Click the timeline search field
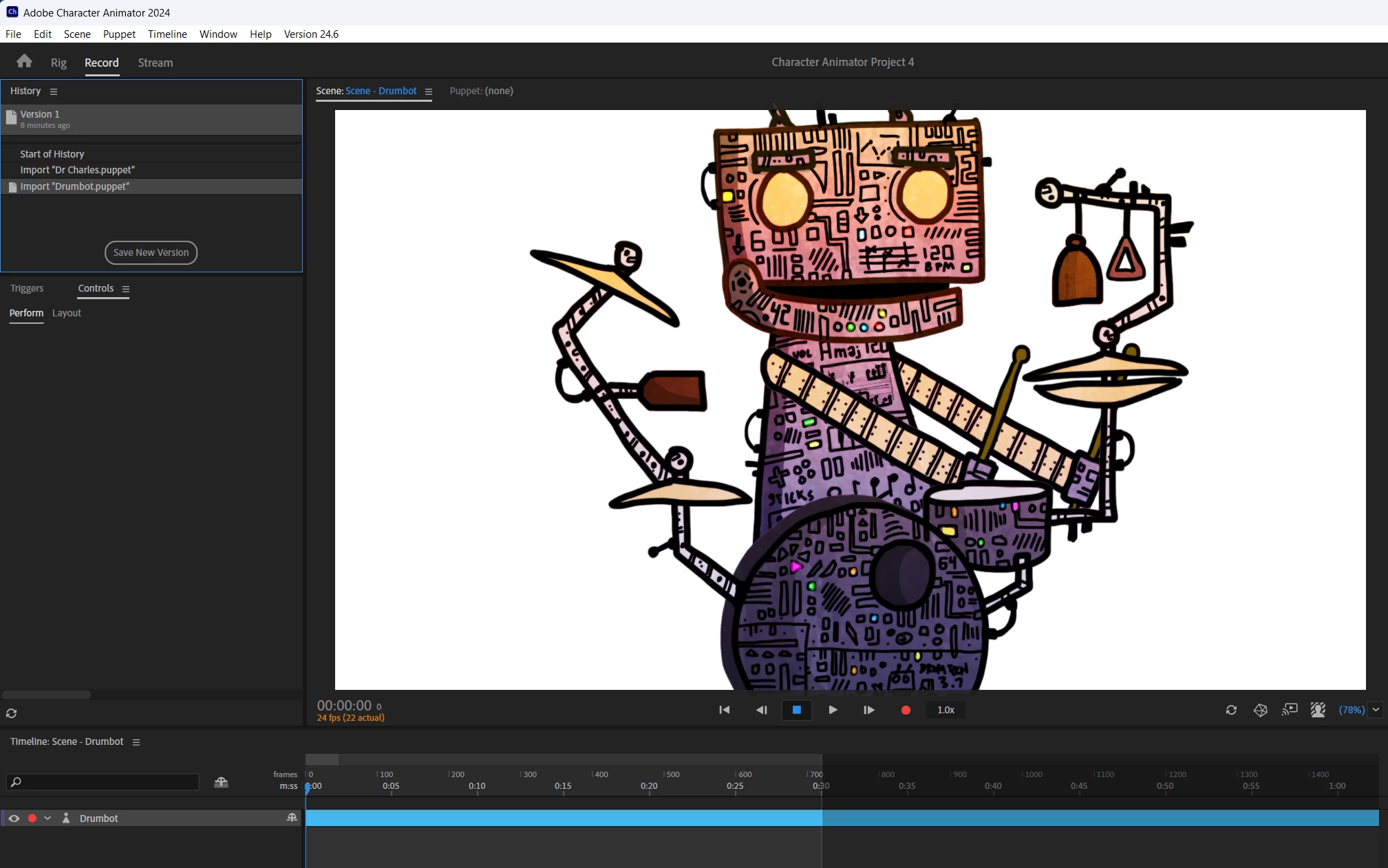Image resolution: width=1388 pixels, height=868 pixels. pos(103,782)
